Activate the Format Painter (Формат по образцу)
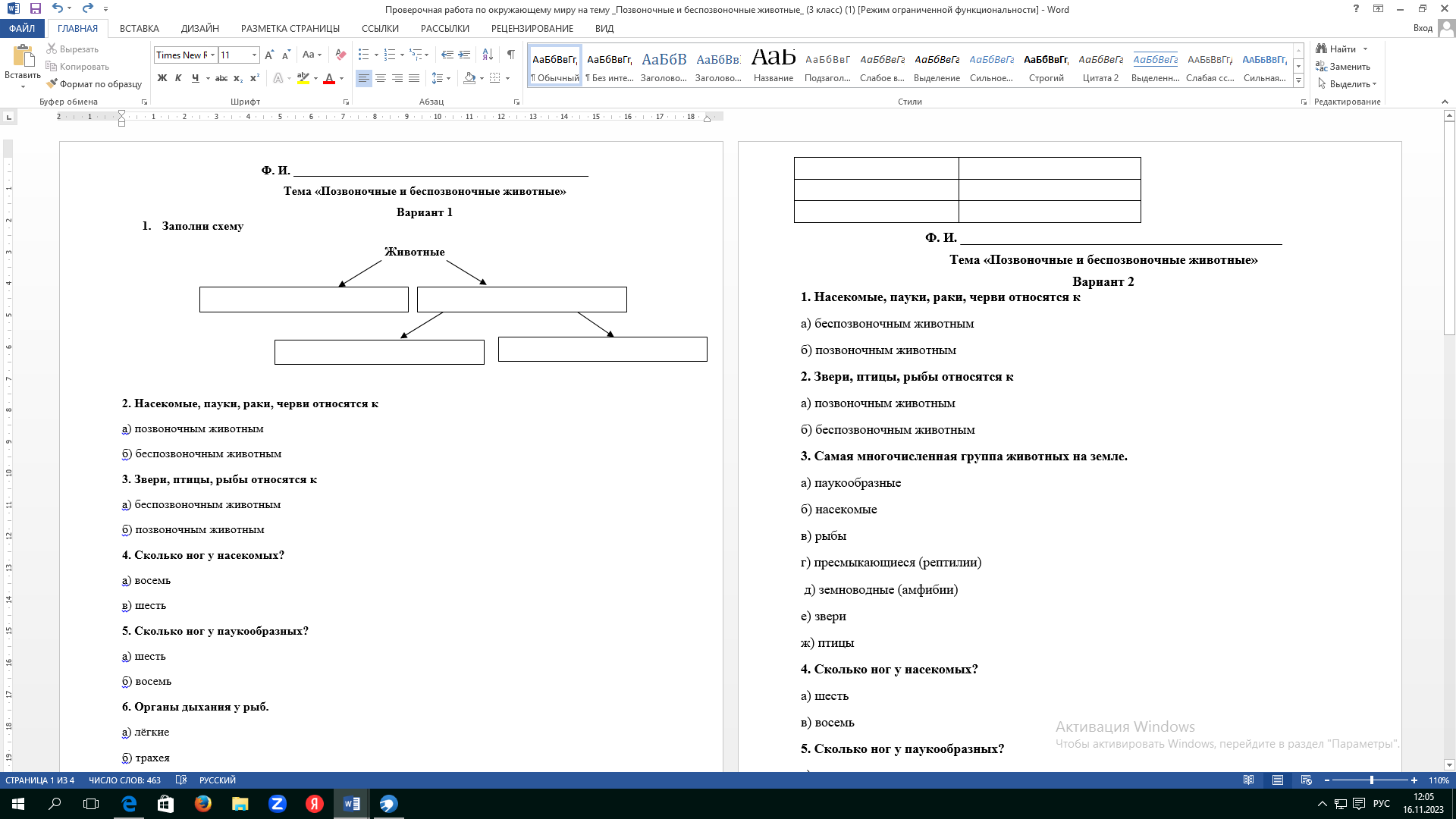The image size is (1456, 819). (x=94, y=83)
